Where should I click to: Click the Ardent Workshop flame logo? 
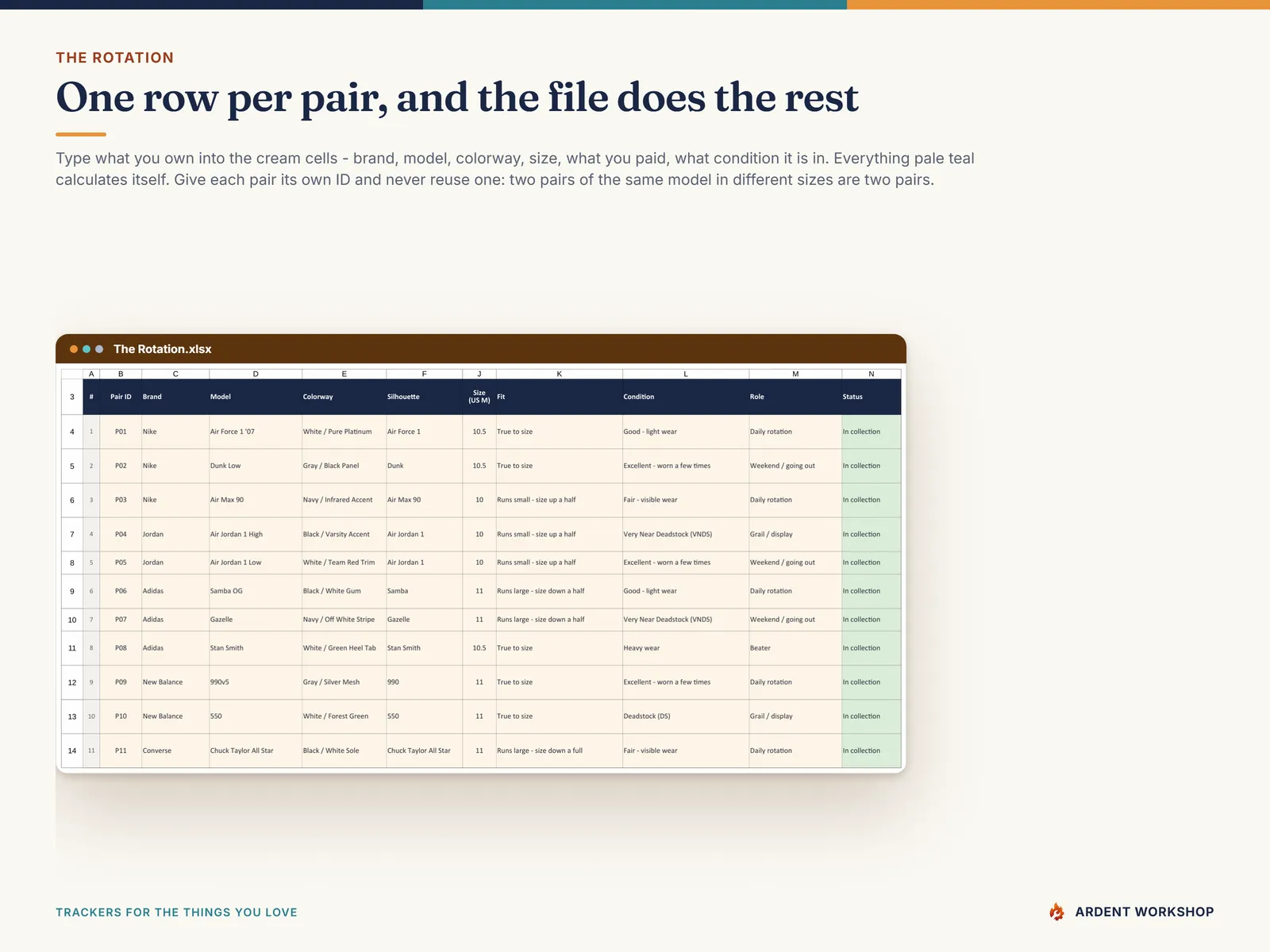[x=1056, y=912]
